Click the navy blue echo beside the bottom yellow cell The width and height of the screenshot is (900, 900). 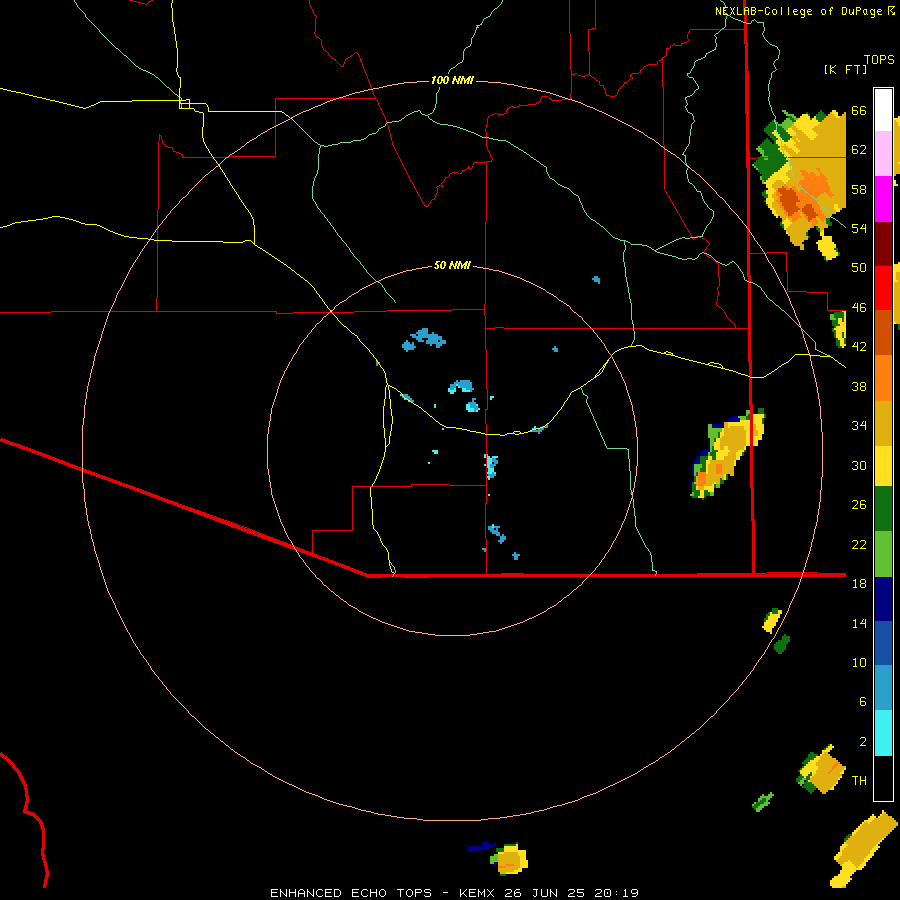click(481, 847)
